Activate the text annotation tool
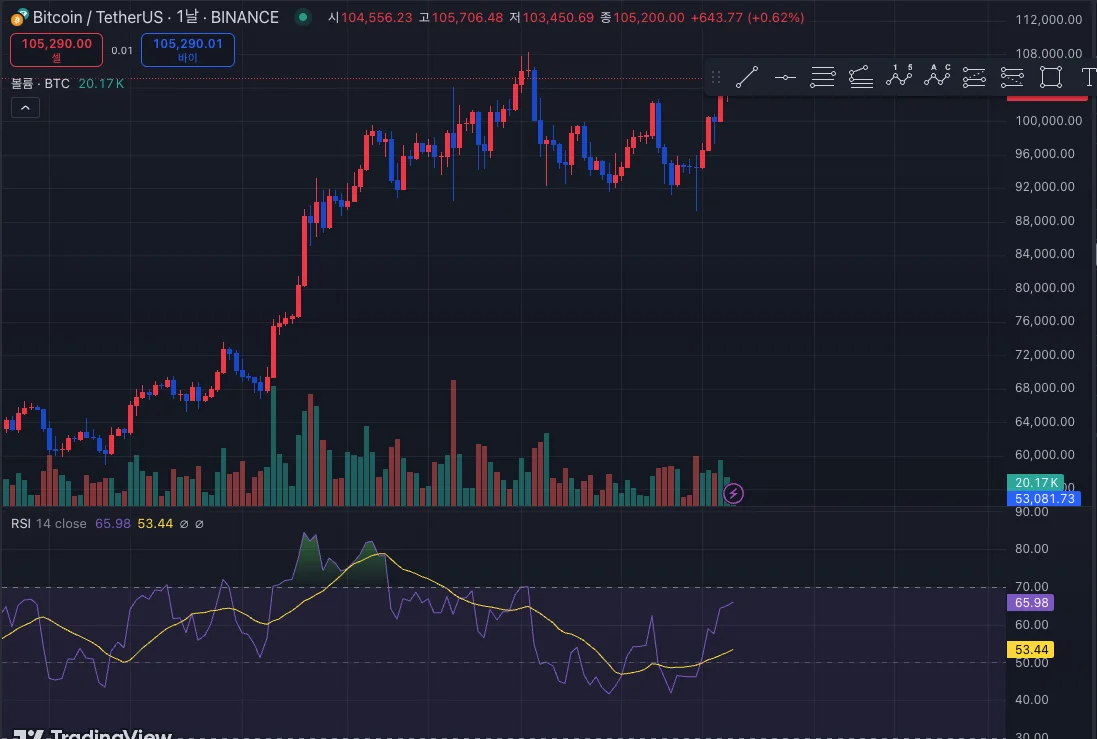Image resolution: width=1097 pixels, height=739 pixels. (1087, 77)
